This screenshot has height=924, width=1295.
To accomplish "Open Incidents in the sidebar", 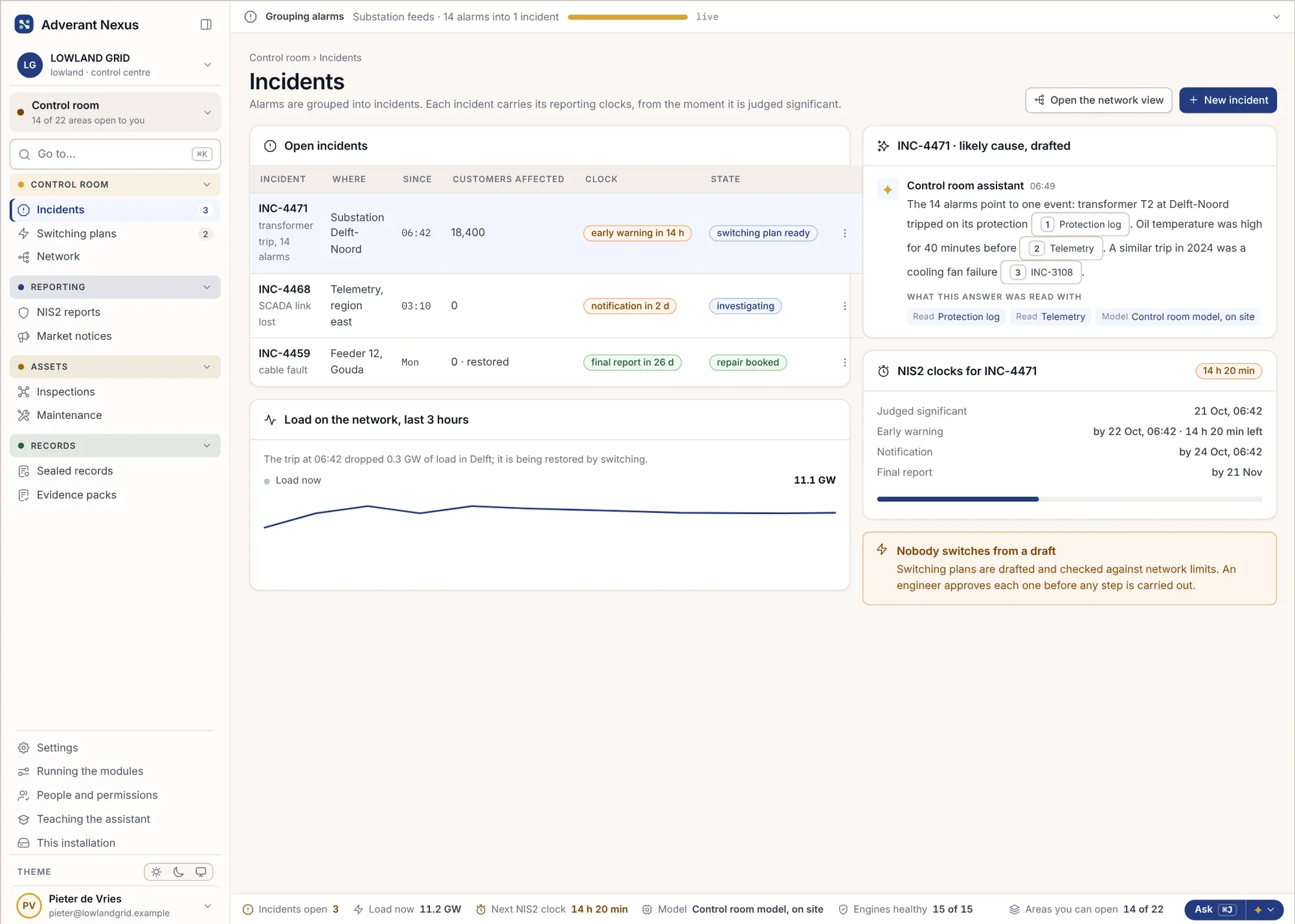I will click(x=115, y=210).
